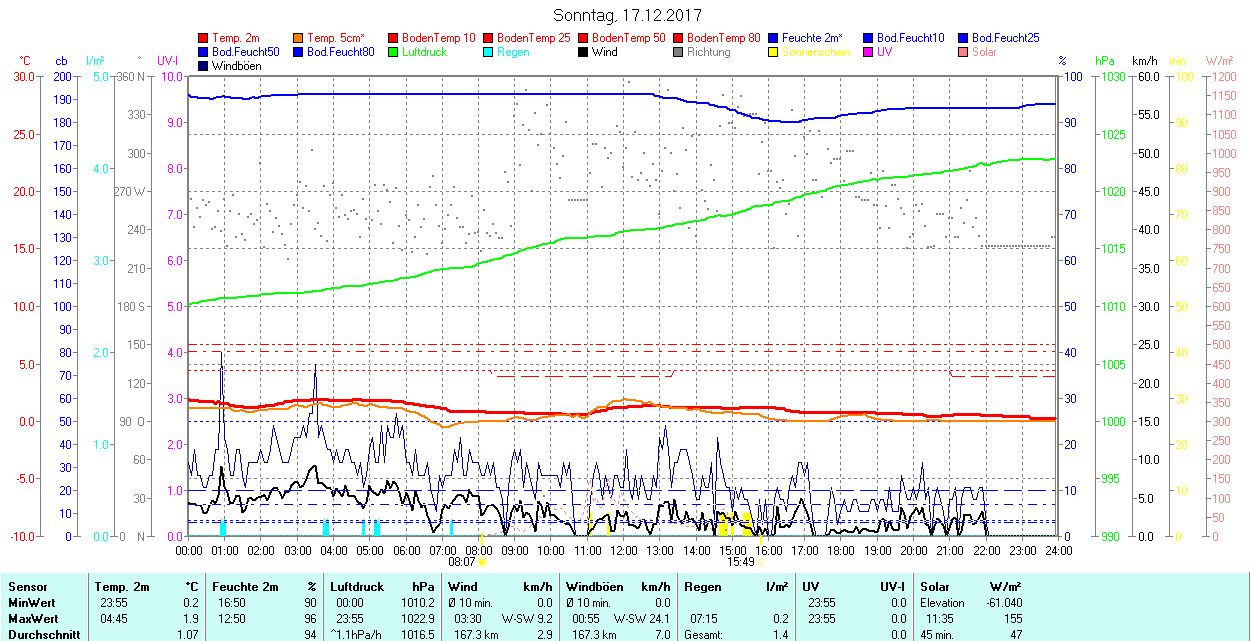The height and width of the screenshot is (641, 1250).
Task: Click the 1030 value on hPa axis
Action: click(x=1111, y=76)
